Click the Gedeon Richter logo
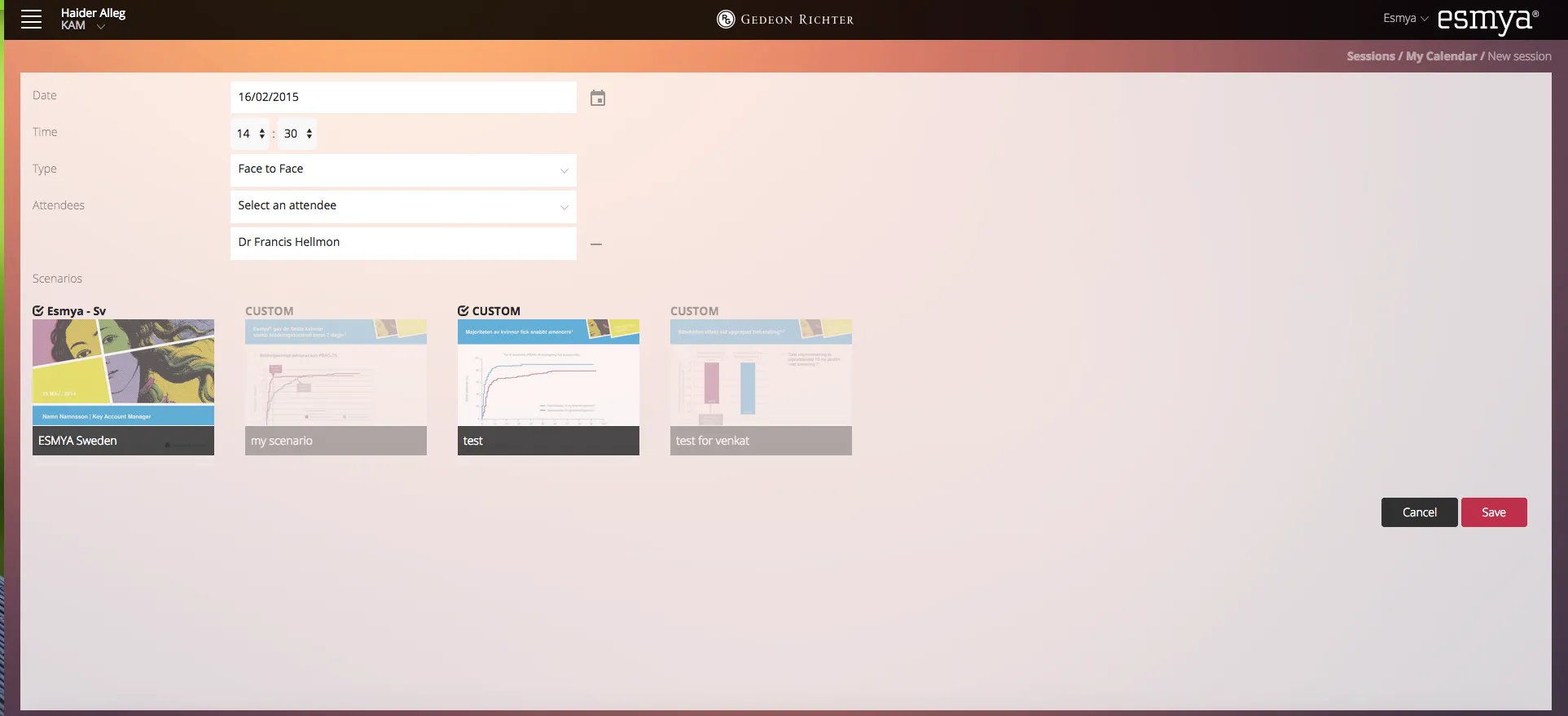Screen dimensions: 1568x716 pos(785,20)
